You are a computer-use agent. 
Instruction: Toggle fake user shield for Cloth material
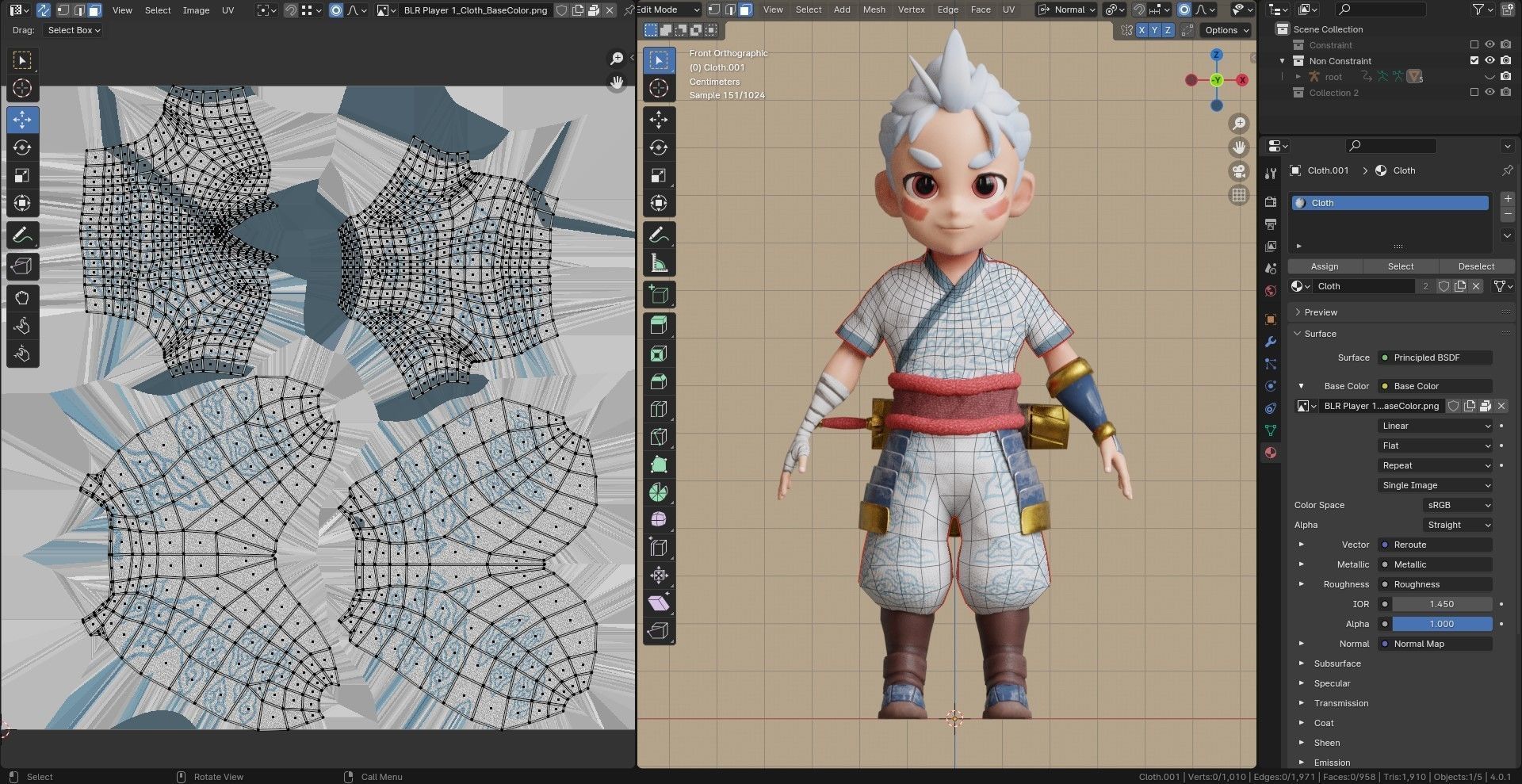pos(1444,286)
